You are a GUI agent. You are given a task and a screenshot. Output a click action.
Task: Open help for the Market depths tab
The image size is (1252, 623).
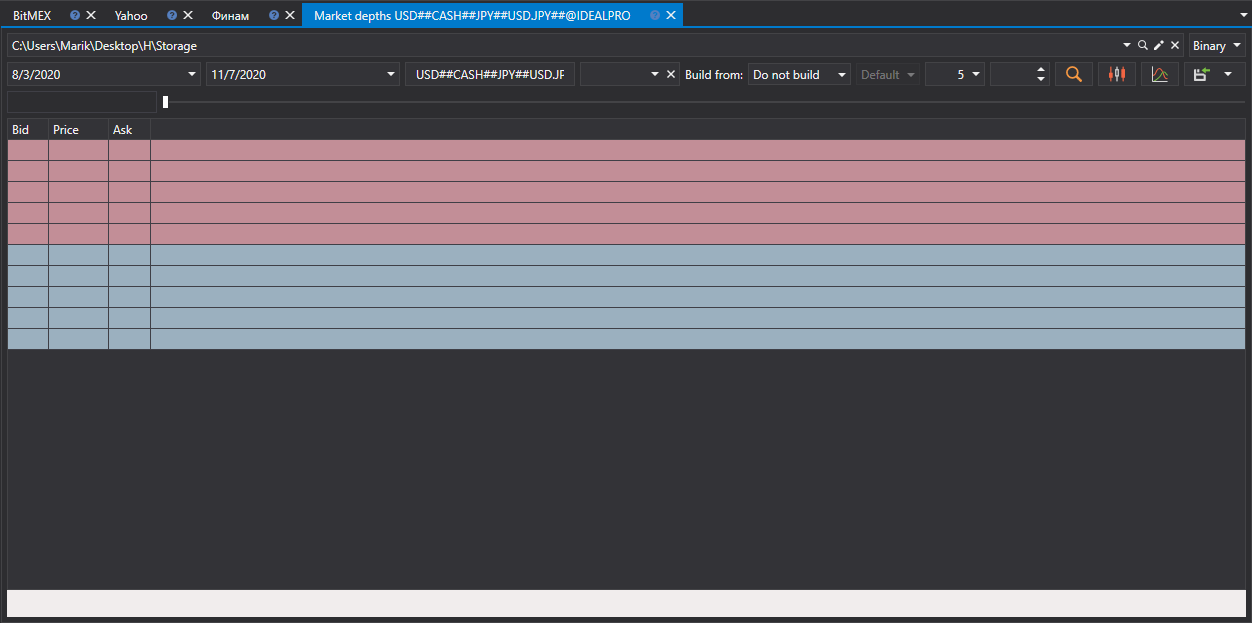[x=655, y=16]
